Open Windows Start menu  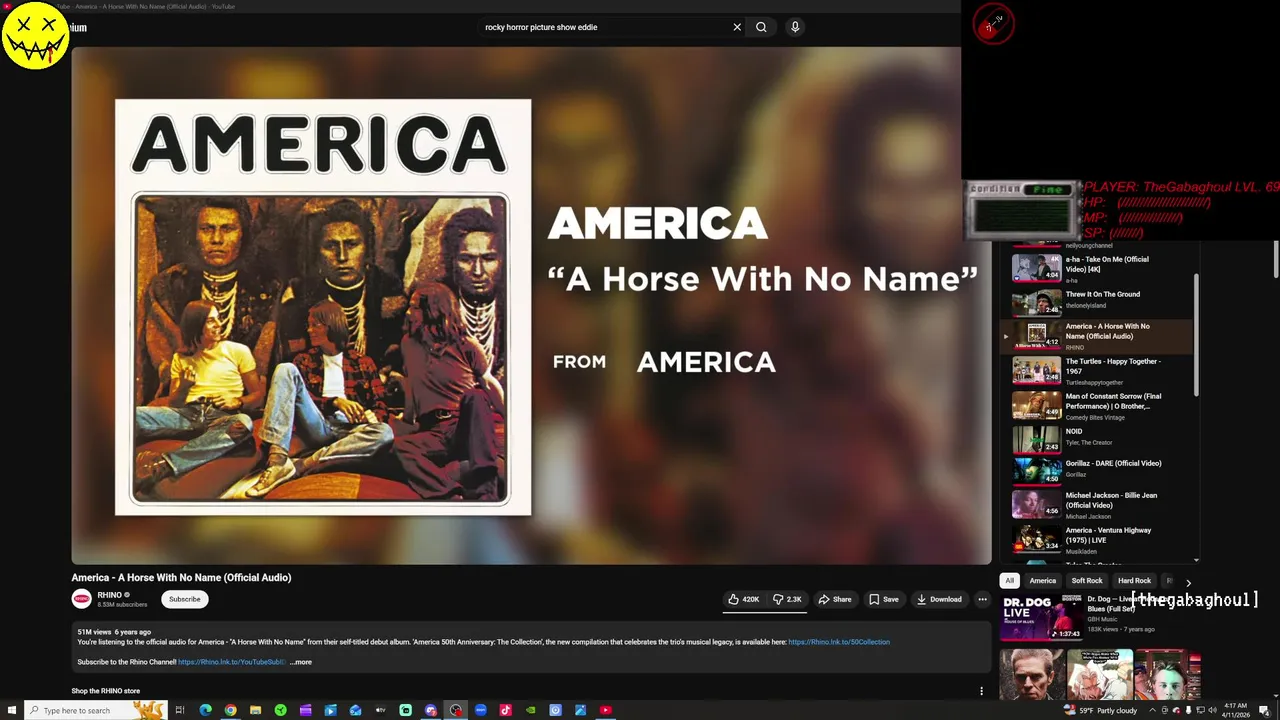pos(12,710)
